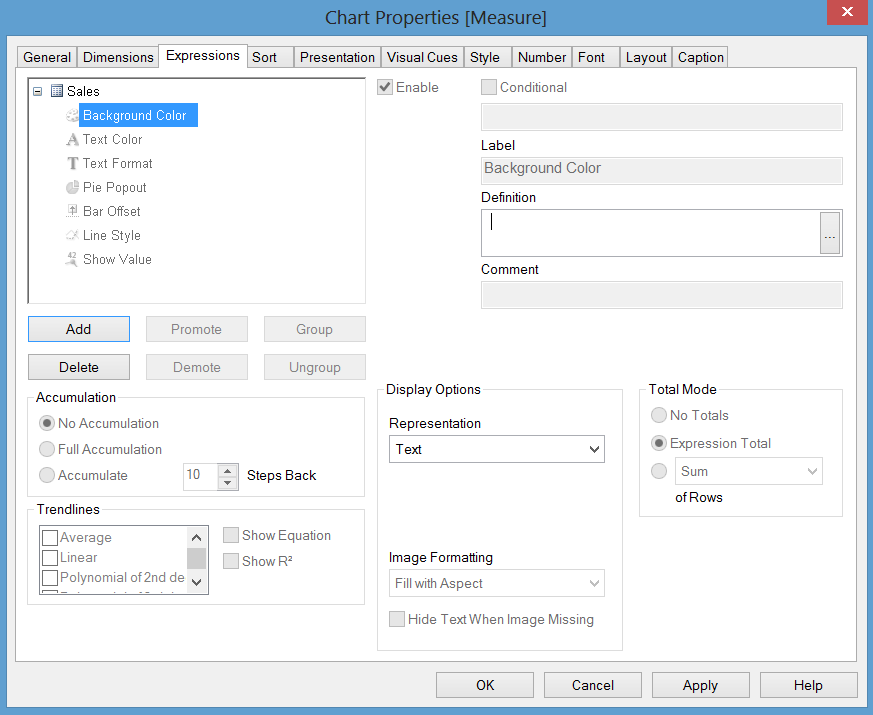Switch to the General tab
The width and height of the screenshot is (873, 715).
point(47,57)
